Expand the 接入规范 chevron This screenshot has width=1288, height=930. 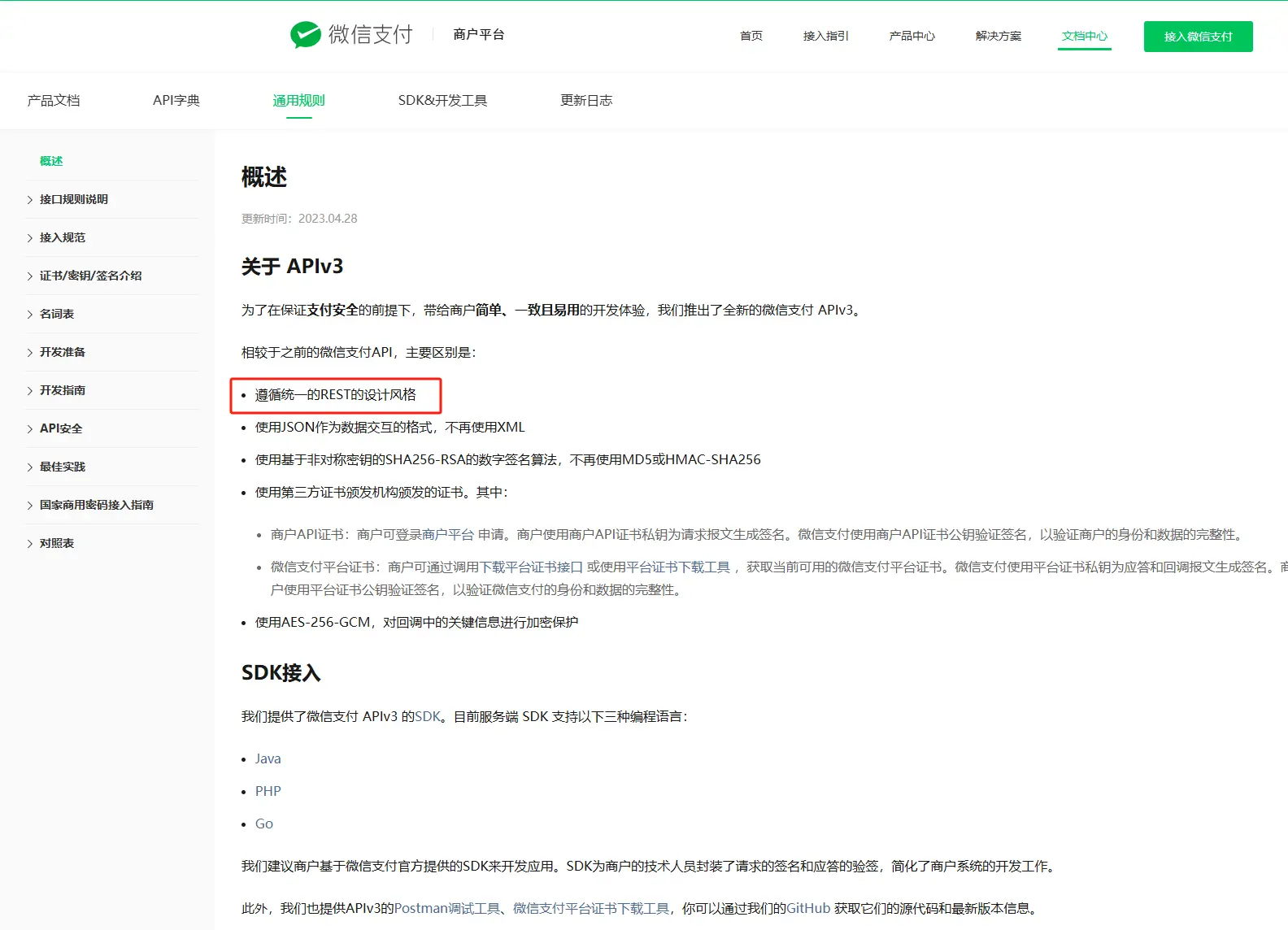click(30, 237)
